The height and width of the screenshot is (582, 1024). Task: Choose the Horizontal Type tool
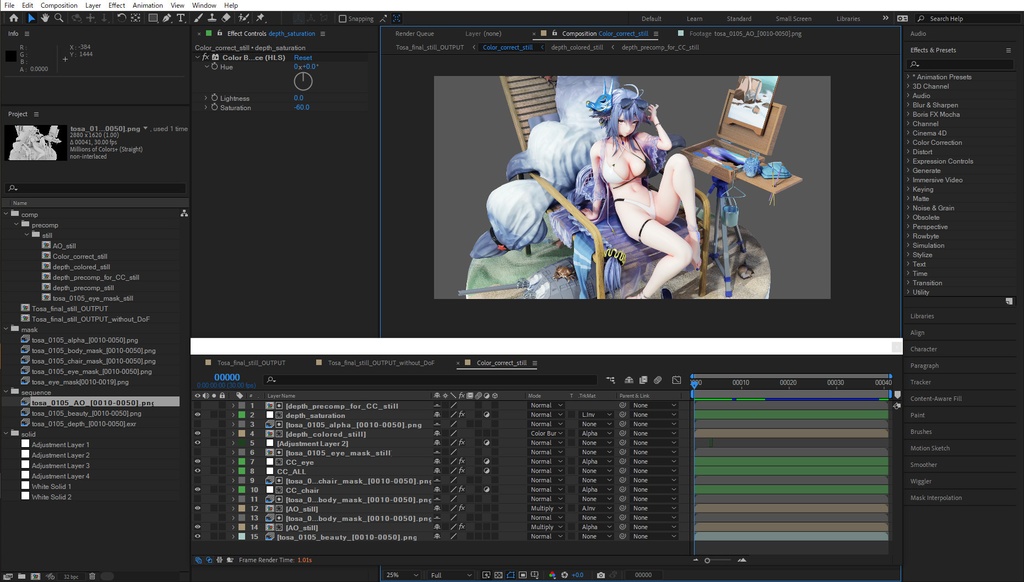[x=180, y=18]
